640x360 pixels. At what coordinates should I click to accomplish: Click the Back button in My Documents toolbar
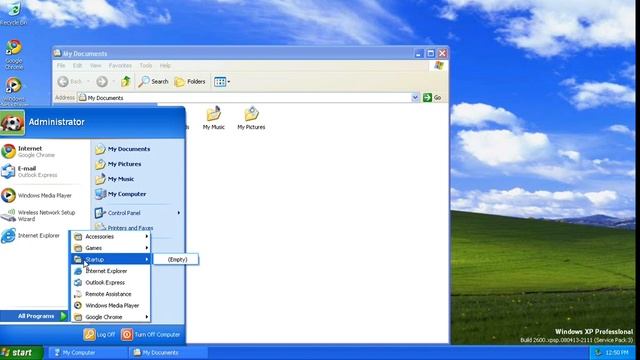[70, 82]
